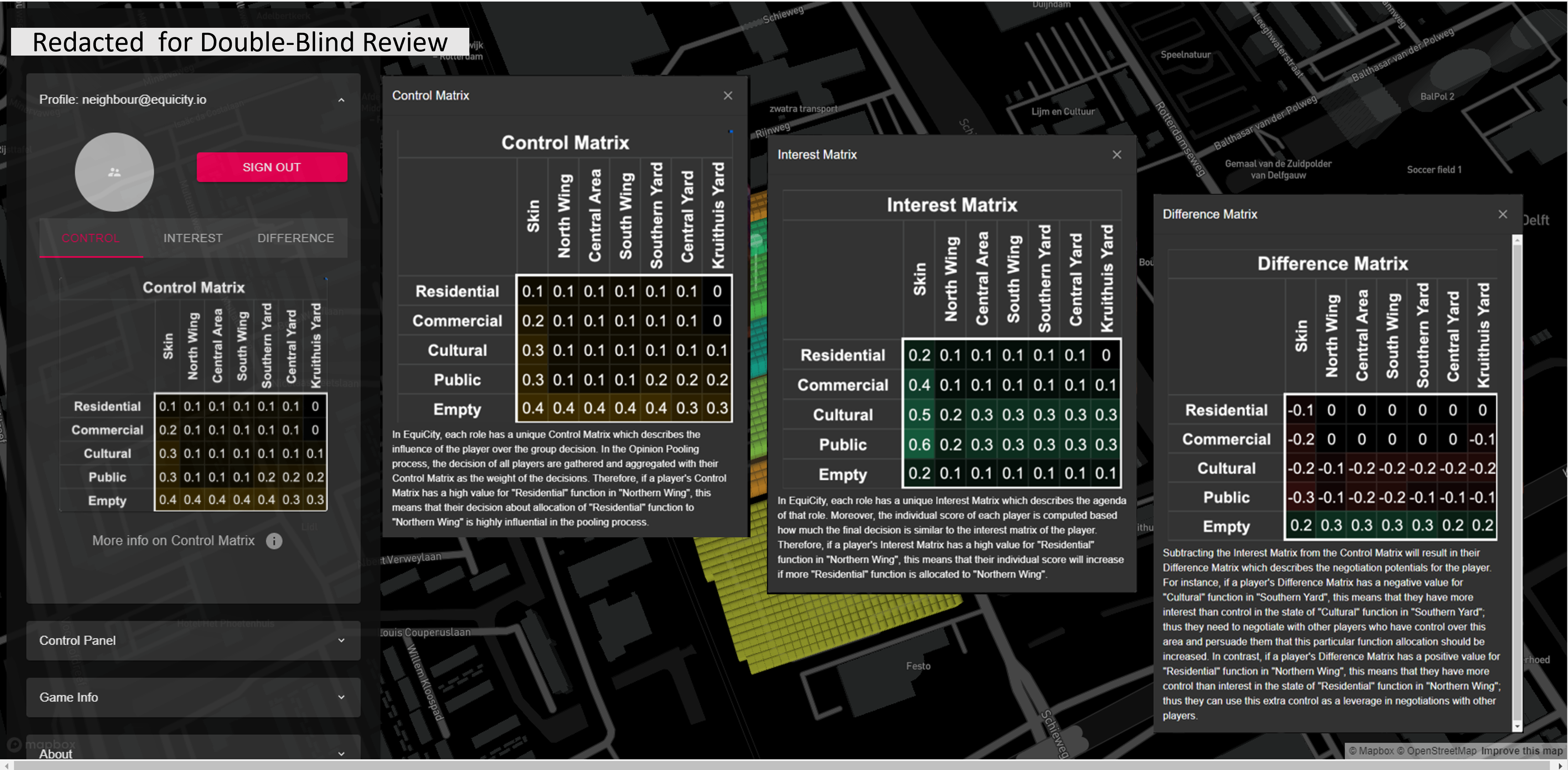Click the info icon beside More info on Control Matrix
The width and height of the screenshot is (1568, 770).
(274, 541)
